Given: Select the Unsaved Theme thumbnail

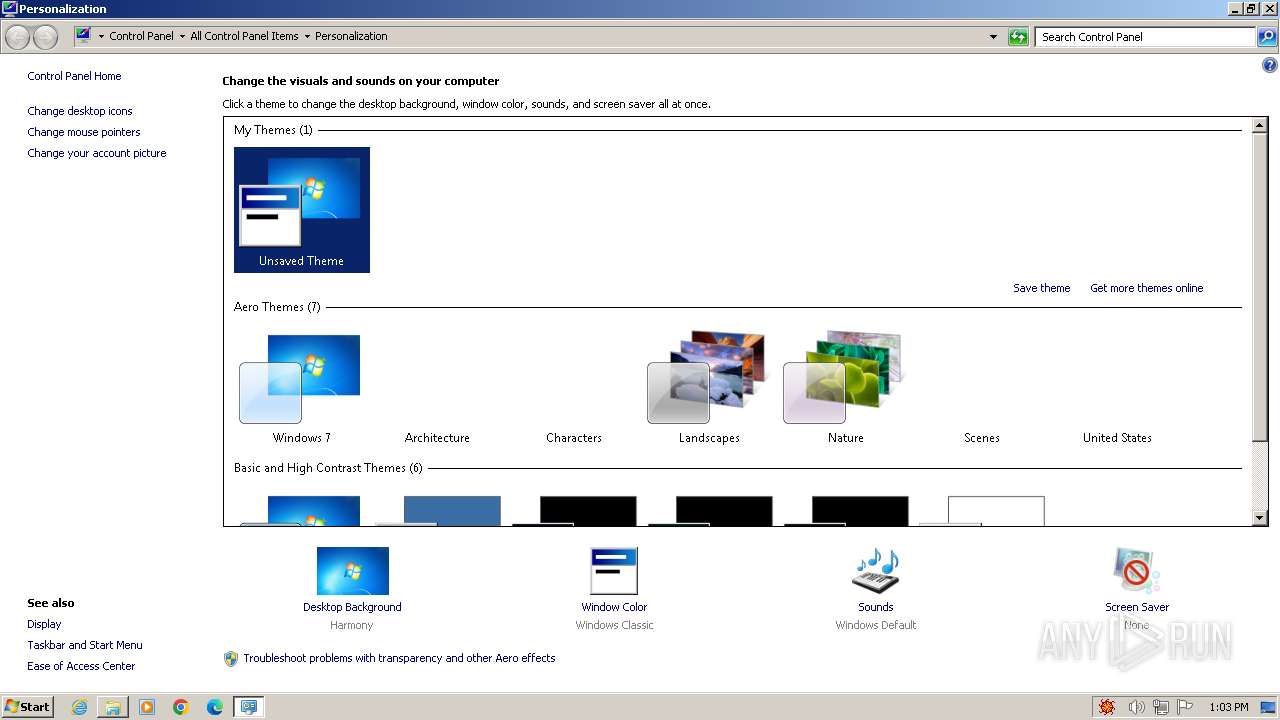Looking at the screenshot, I should point(301,210).
